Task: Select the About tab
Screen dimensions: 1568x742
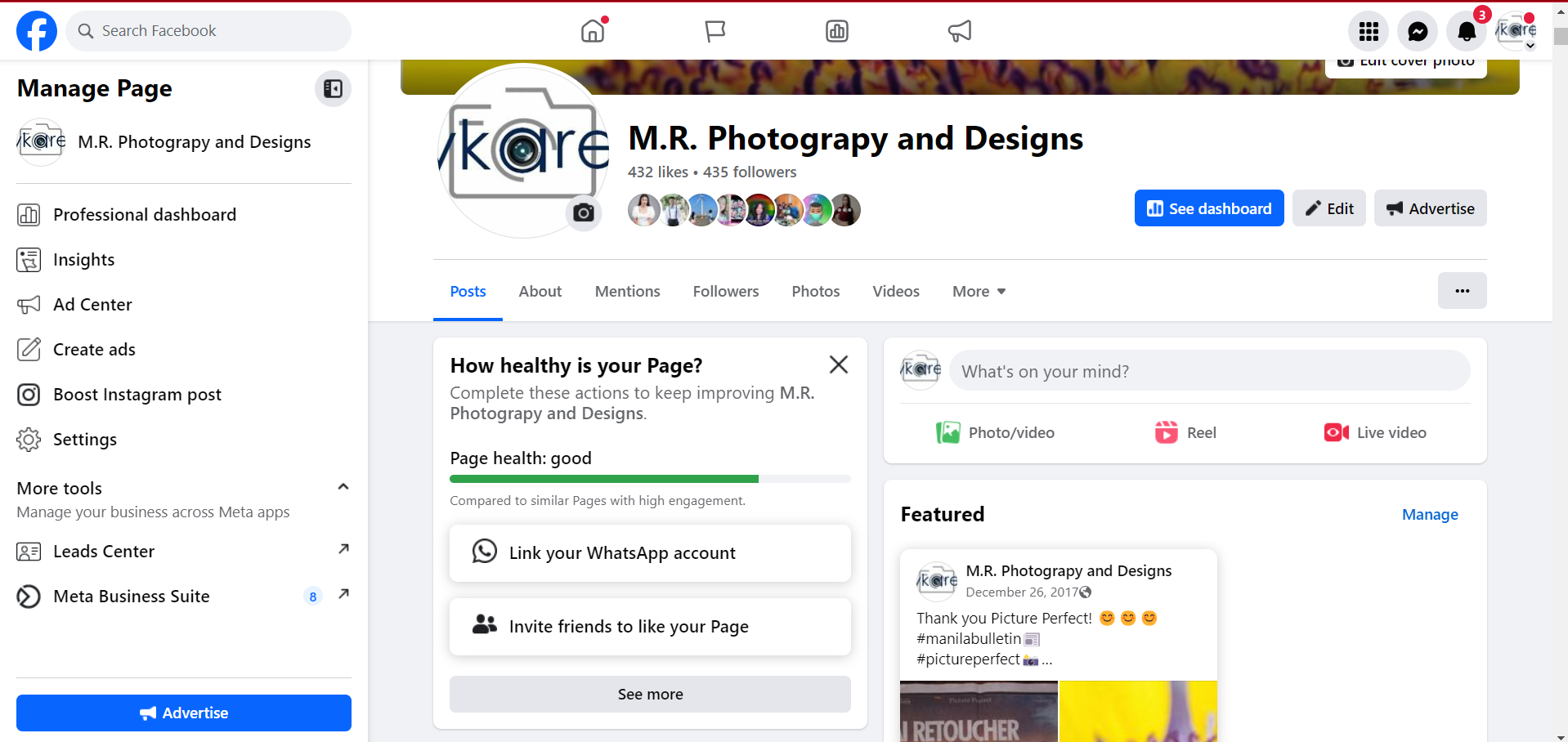Action: 540,292
